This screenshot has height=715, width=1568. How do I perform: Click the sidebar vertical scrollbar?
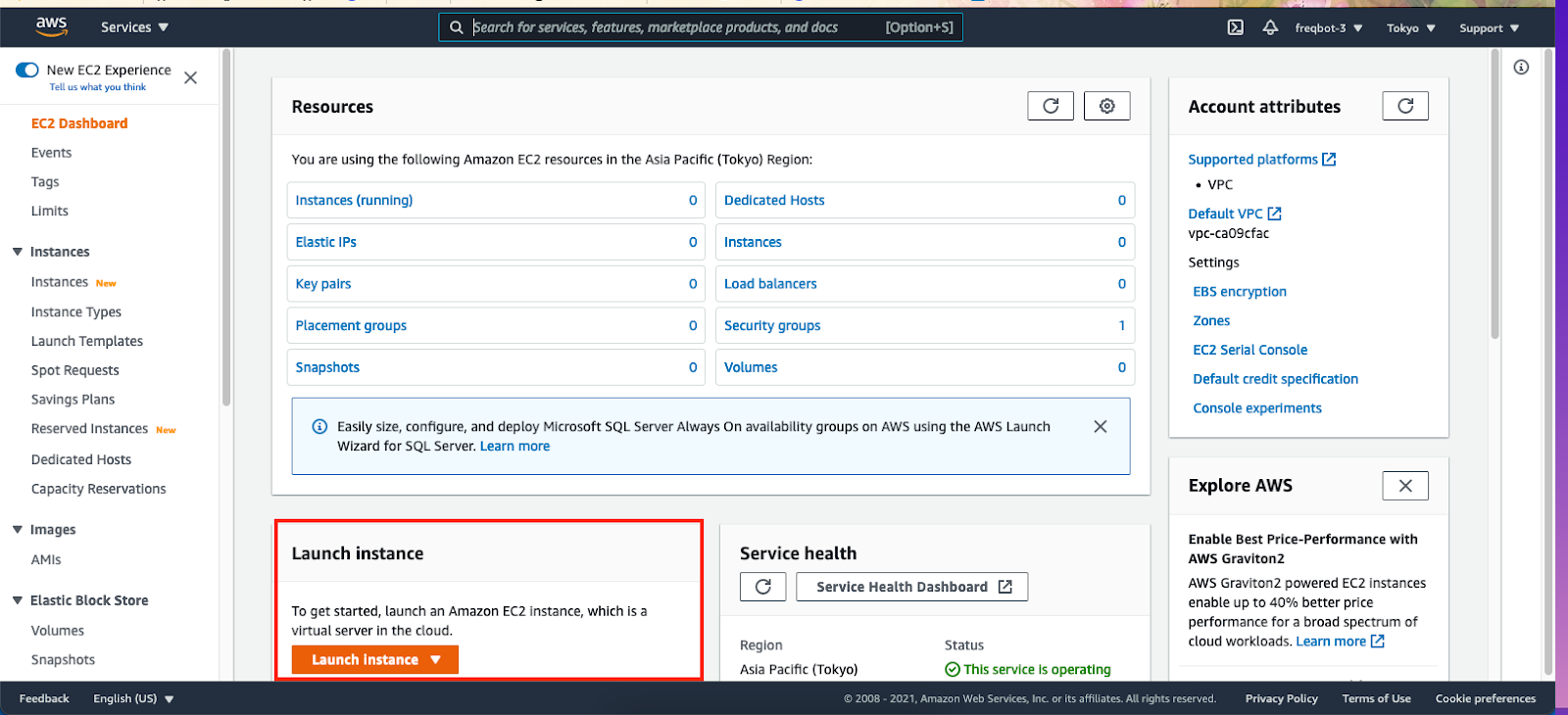pos(226,228)
